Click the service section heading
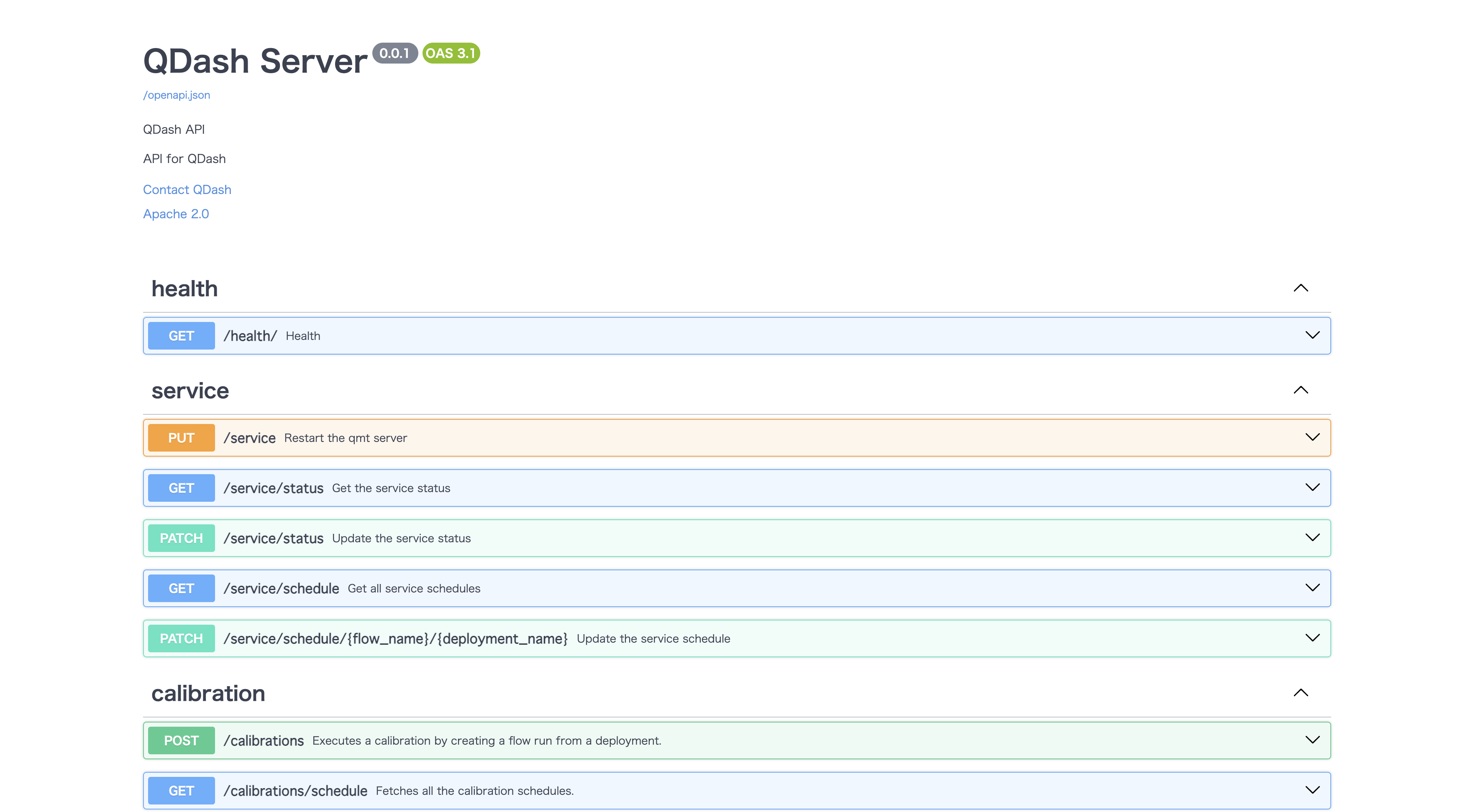The width and height of the screenshot is (1478, 812). point(190,391)
